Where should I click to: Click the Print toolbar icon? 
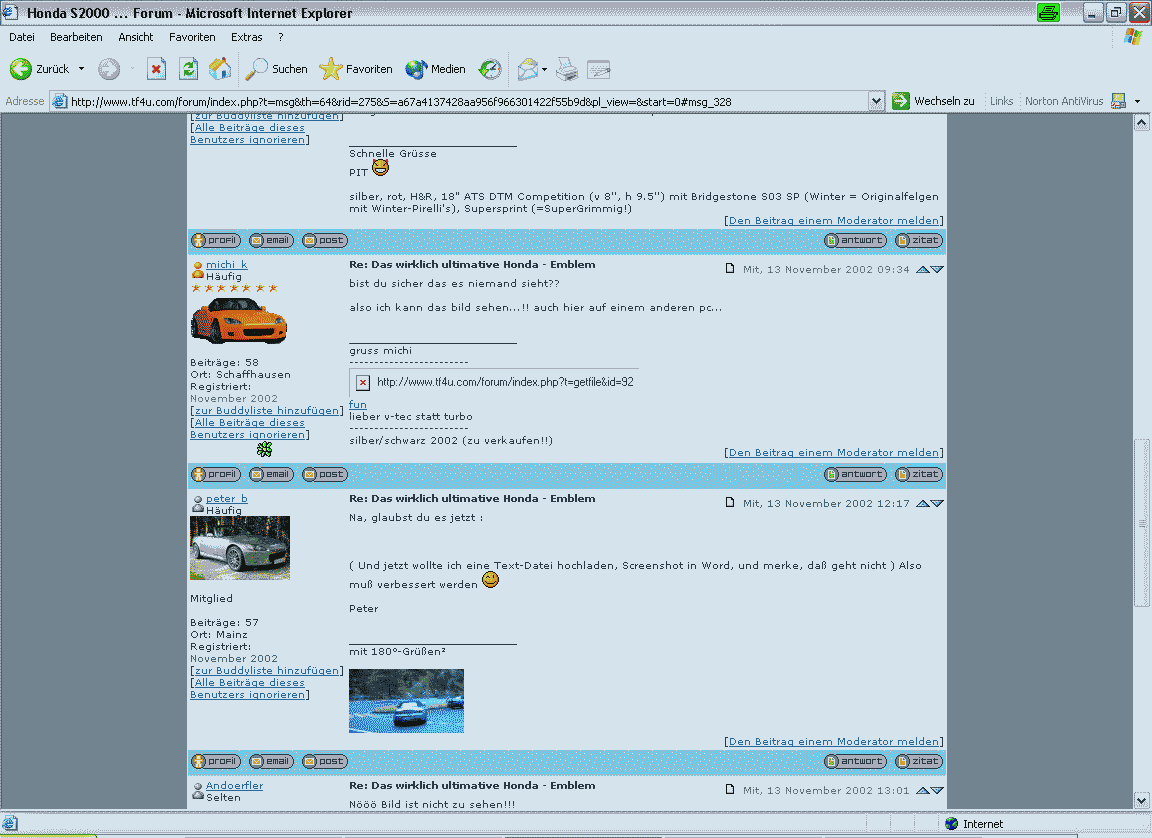point(567,69)
